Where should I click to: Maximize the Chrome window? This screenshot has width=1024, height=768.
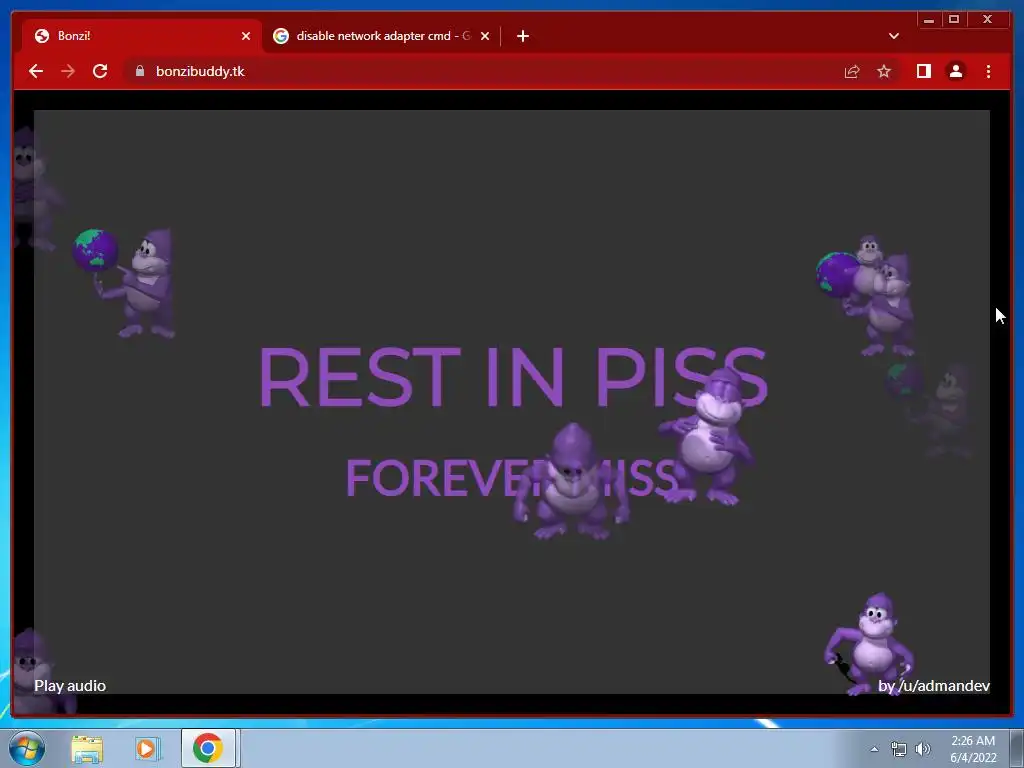point(954,20)
